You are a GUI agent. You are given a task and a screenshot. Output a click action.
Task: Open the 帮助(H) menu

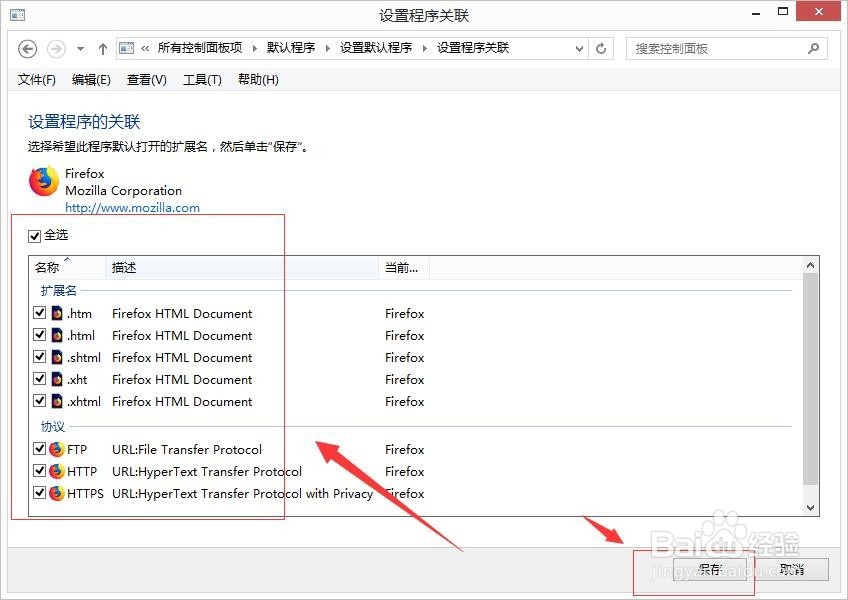pyautogui.click(x=258, y=80)
